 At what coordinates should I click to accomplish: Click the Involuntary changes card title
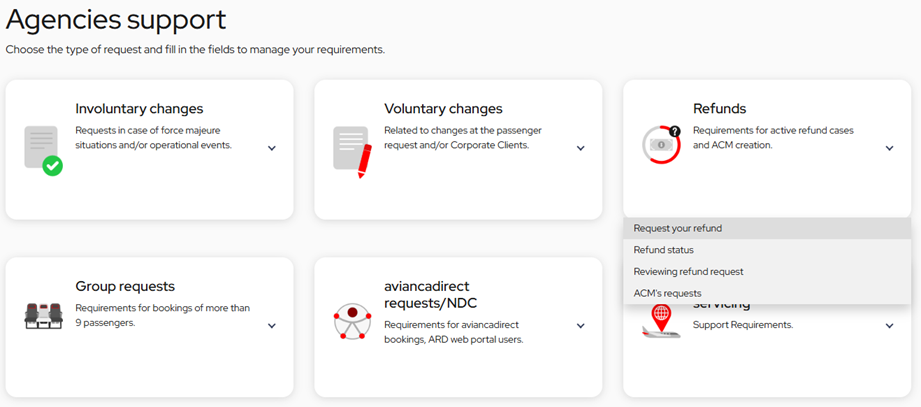click(x=139, y=109)
